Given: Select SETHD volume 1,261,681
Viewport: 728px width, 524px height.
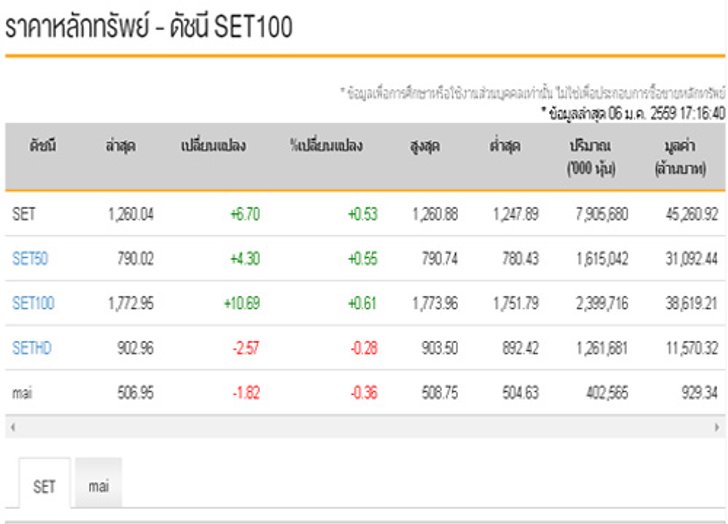Looking at the screenshot, I should click(x=602, y=348).
